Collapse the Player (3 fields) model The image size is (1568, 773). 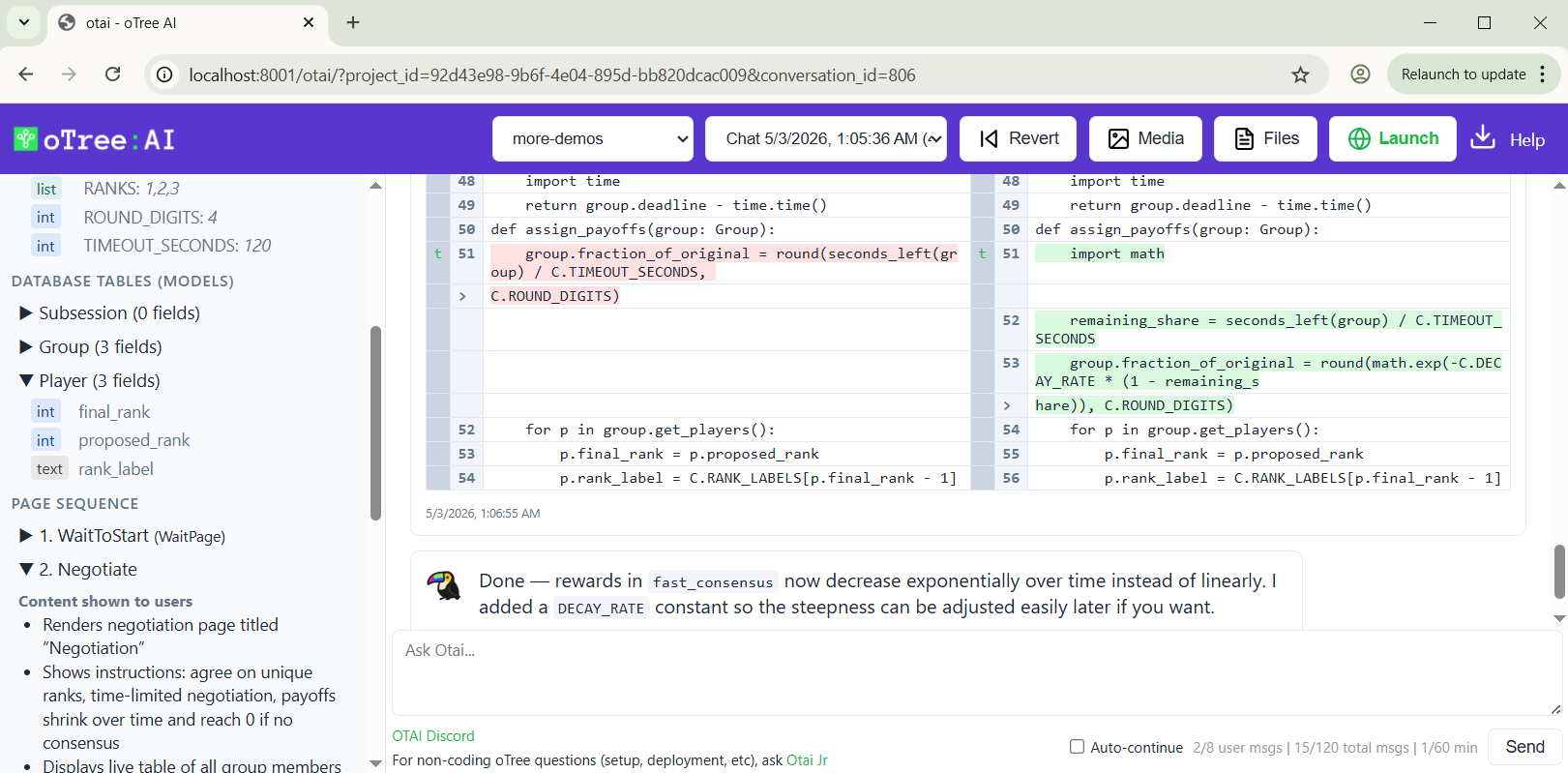(89, 381)
